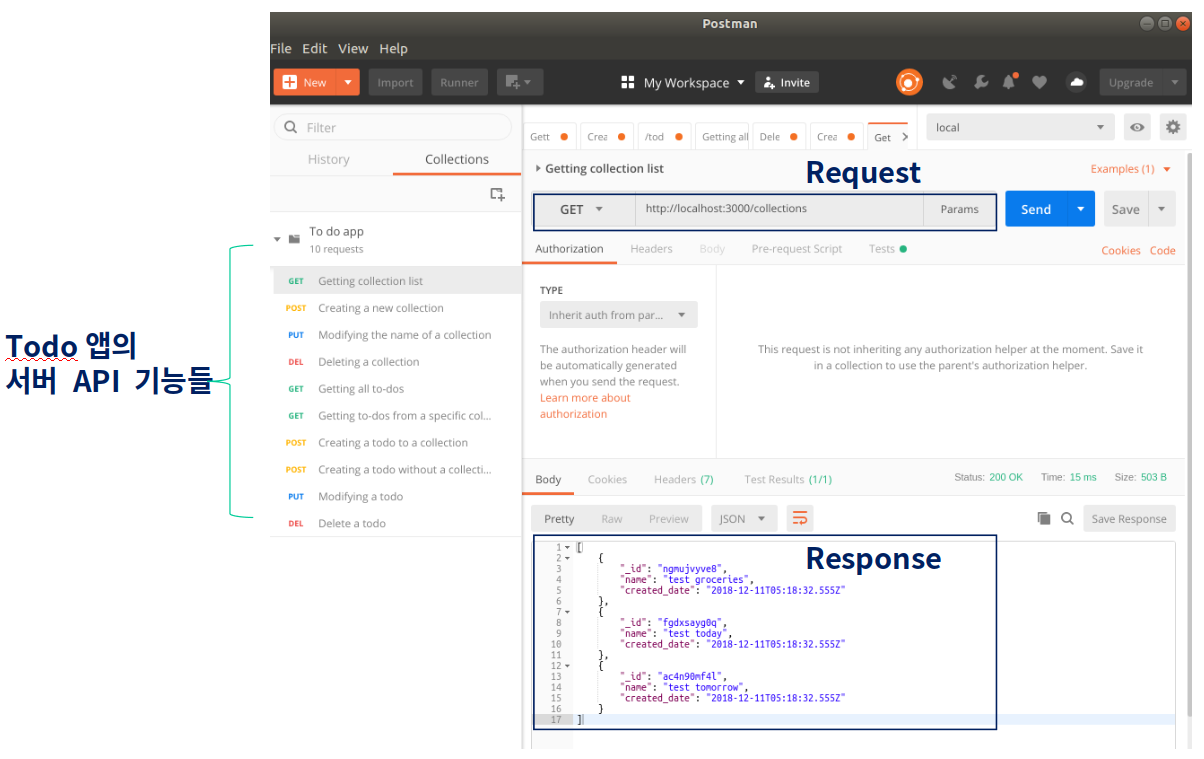Open the My Workspace dropdown
The width and height of the screenshot is (1204, 759).
(694, 83)
